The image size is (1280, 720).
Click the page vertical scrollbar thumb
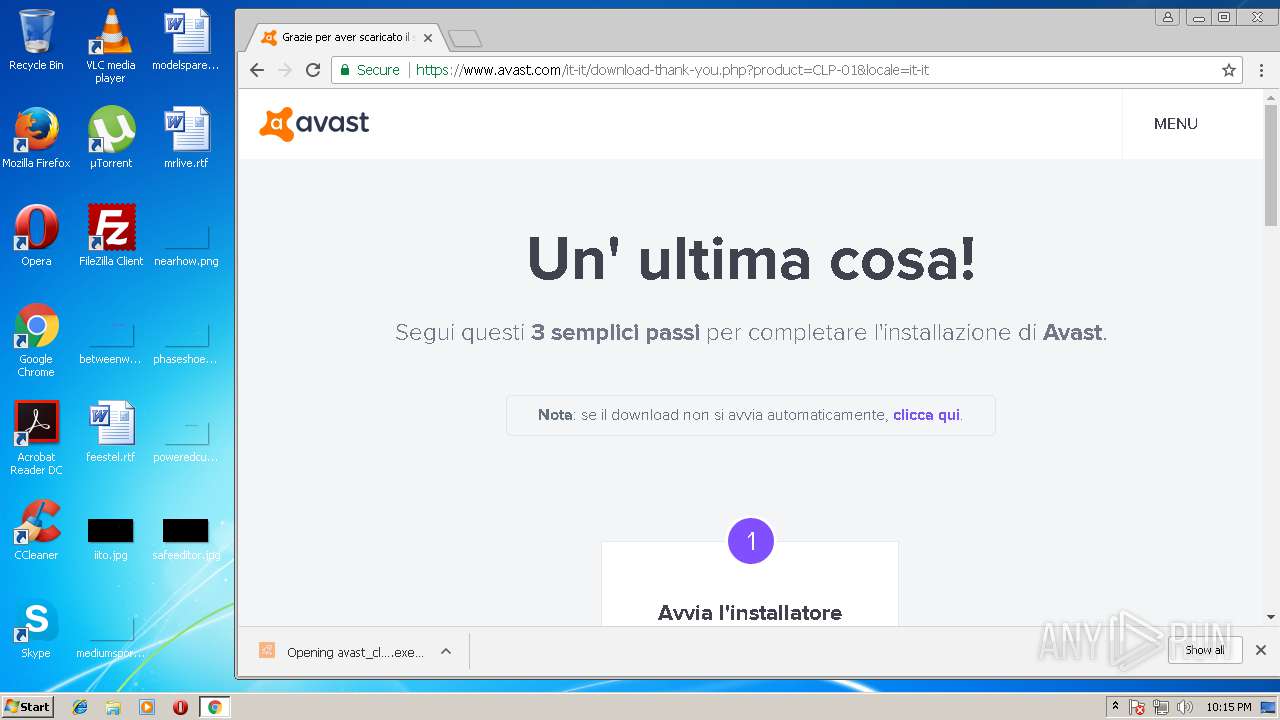tap(1271, 165)
